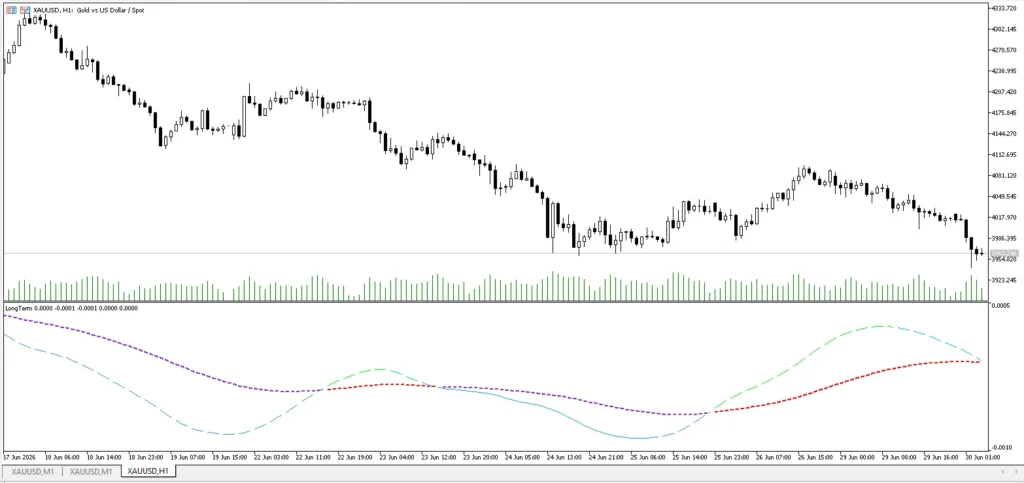Select the 4049.545 price label
This screenshot has width=1024, height=483.
tap(1005, 196)
